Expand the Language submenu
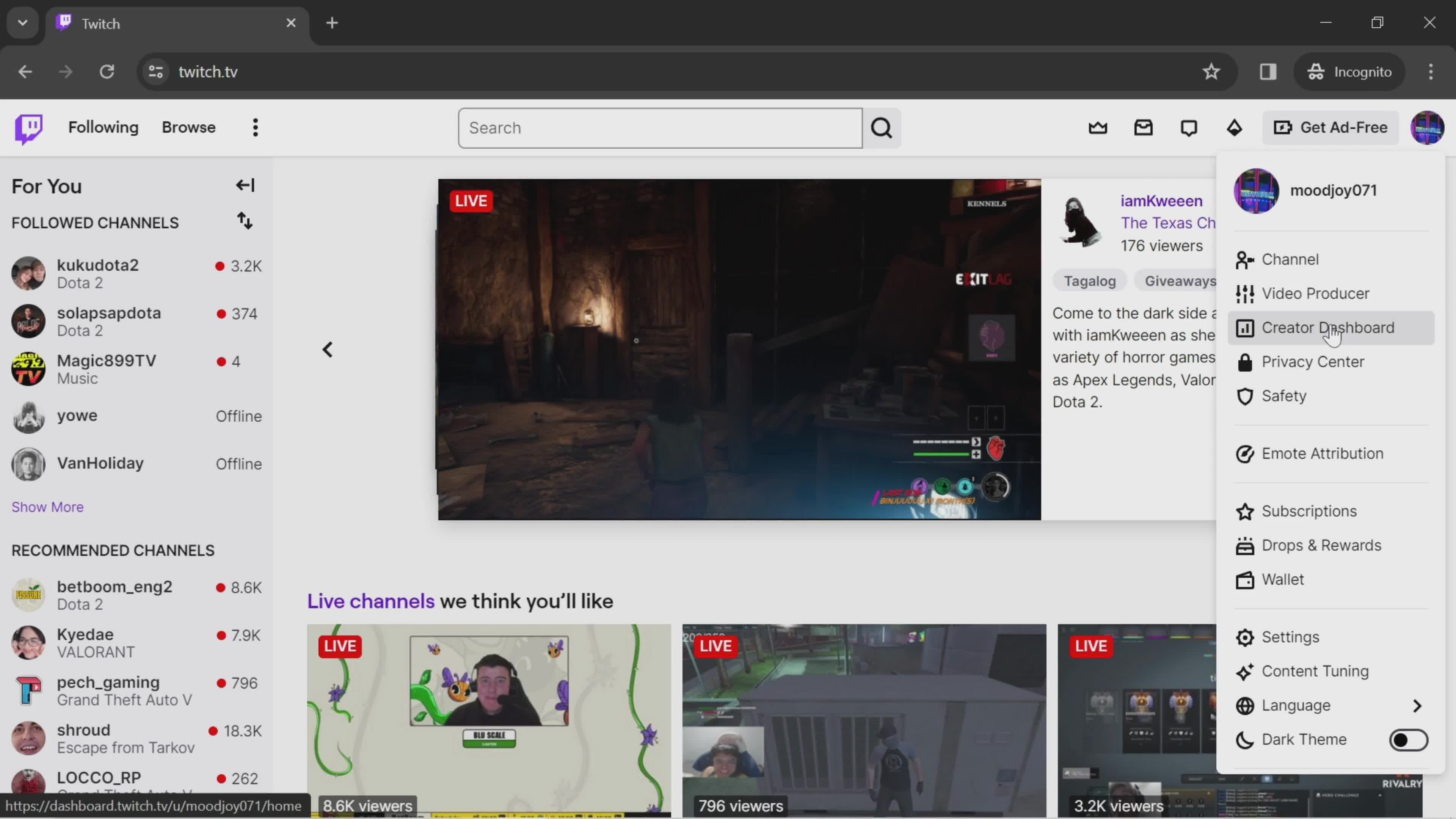Image resolution: width=1456 pixels, height=819 pixels. coord(1331,705)
